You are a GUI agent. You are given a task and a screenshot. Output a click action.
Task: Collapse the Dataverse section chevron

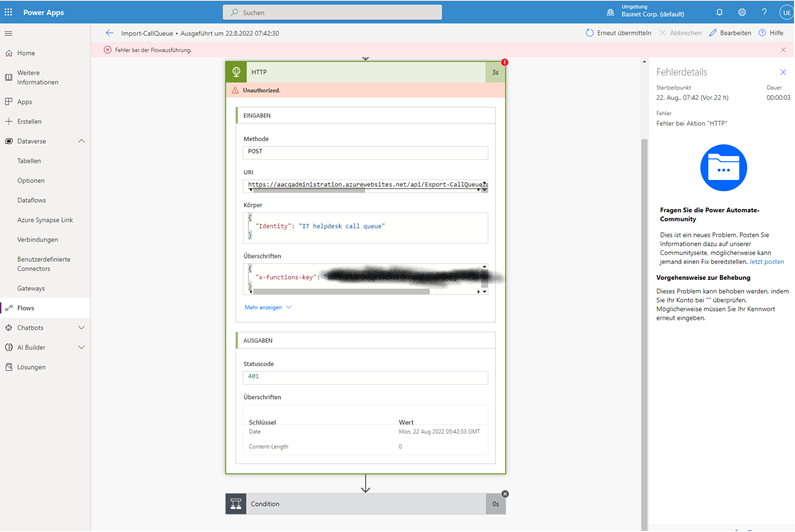[81, 141]
